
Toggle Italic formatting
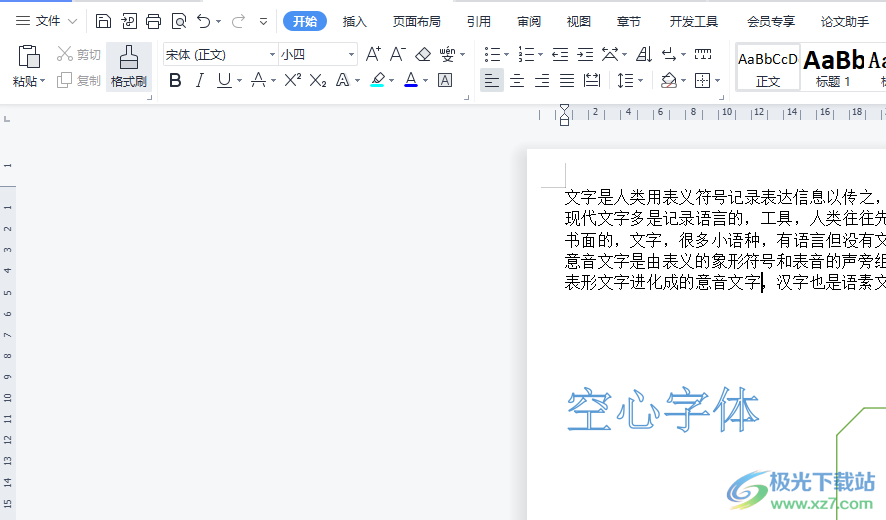(199, 80)
